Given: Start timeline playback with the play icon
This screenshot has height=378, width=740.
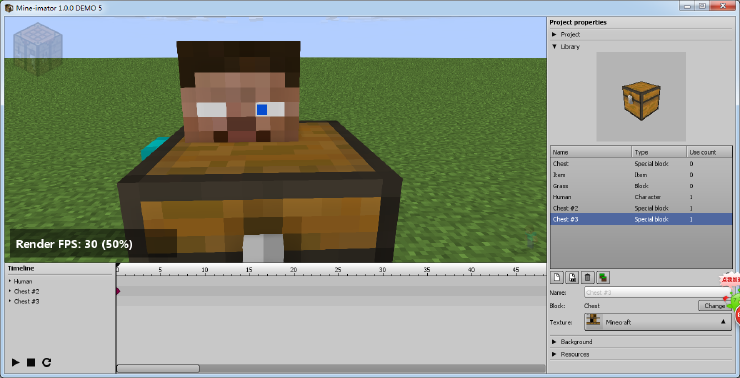Looking at the screenshot, I should pos(16,362).
